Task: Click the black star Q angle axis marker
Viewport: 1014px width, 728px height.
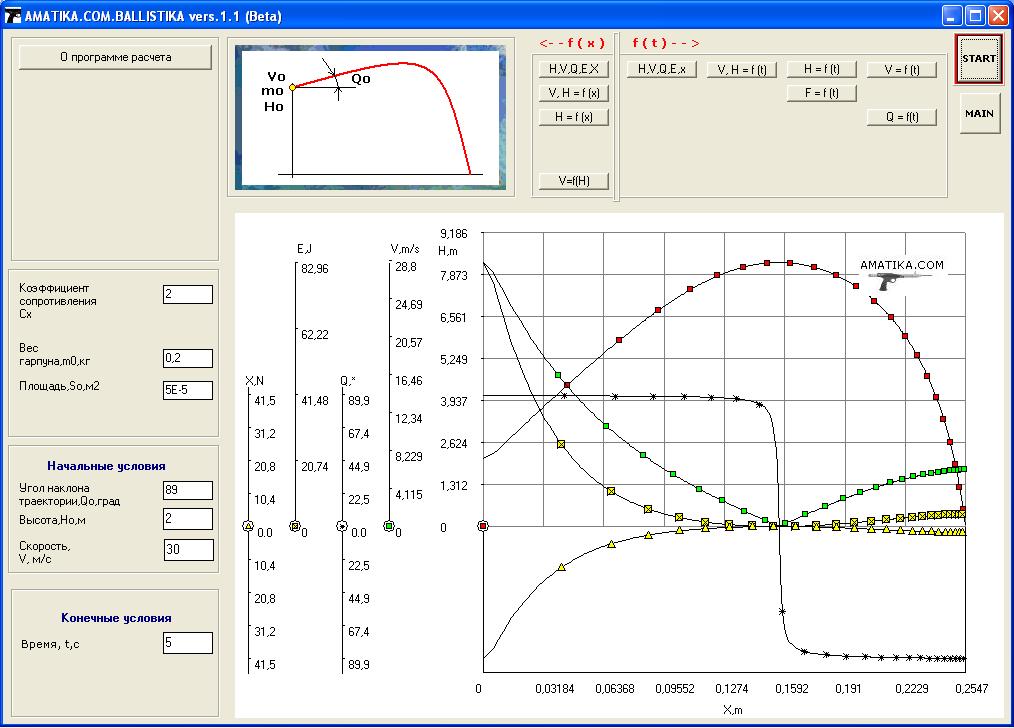Action: pos(342,526)
